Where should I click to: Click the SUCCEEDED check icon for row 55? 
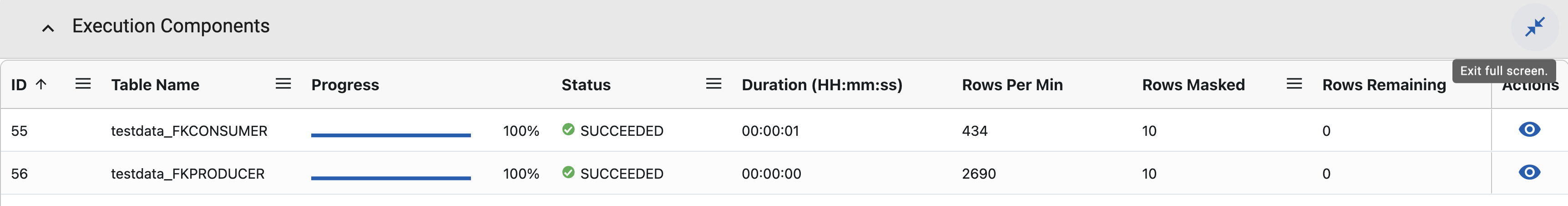click(x=568, y=129)
